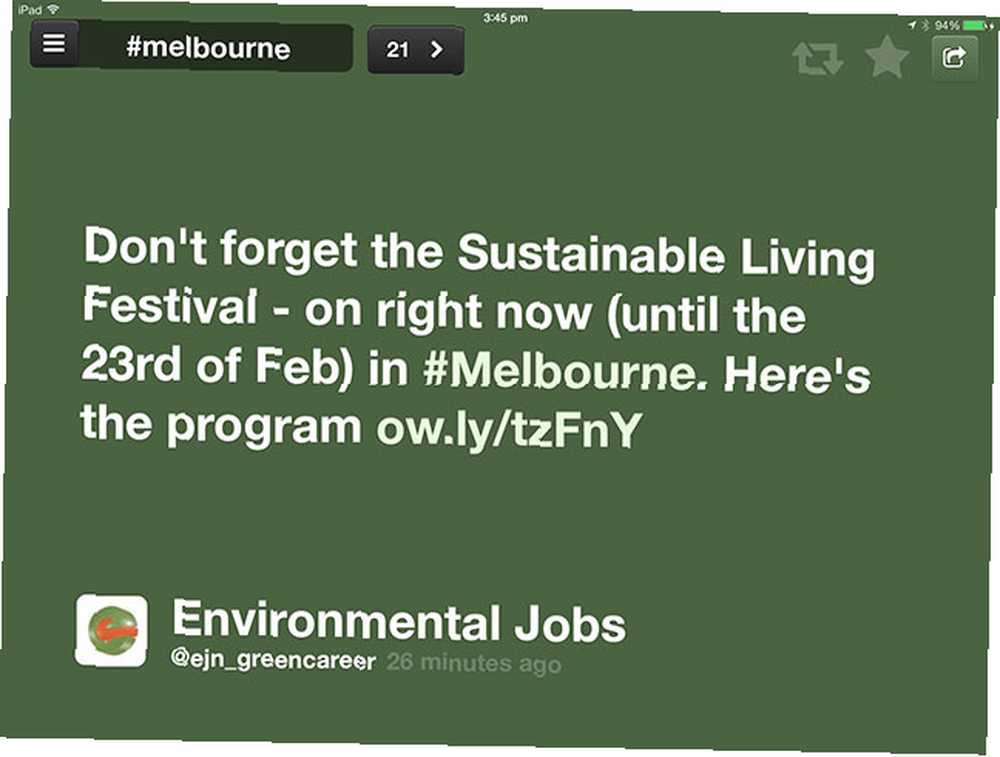Click the chevron beside number 21
The width and height of the screenshot is (1000, 757).
tap(437, 49)
